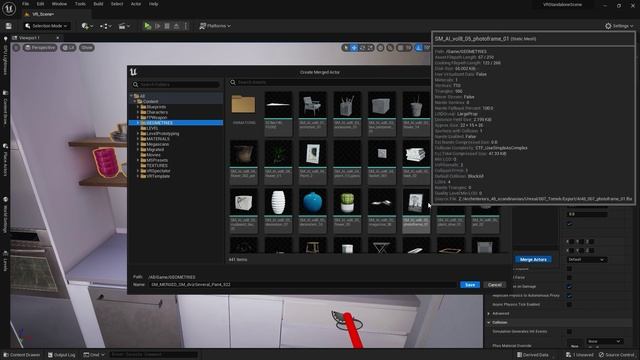Expand the Advanced section

(489, 313)
